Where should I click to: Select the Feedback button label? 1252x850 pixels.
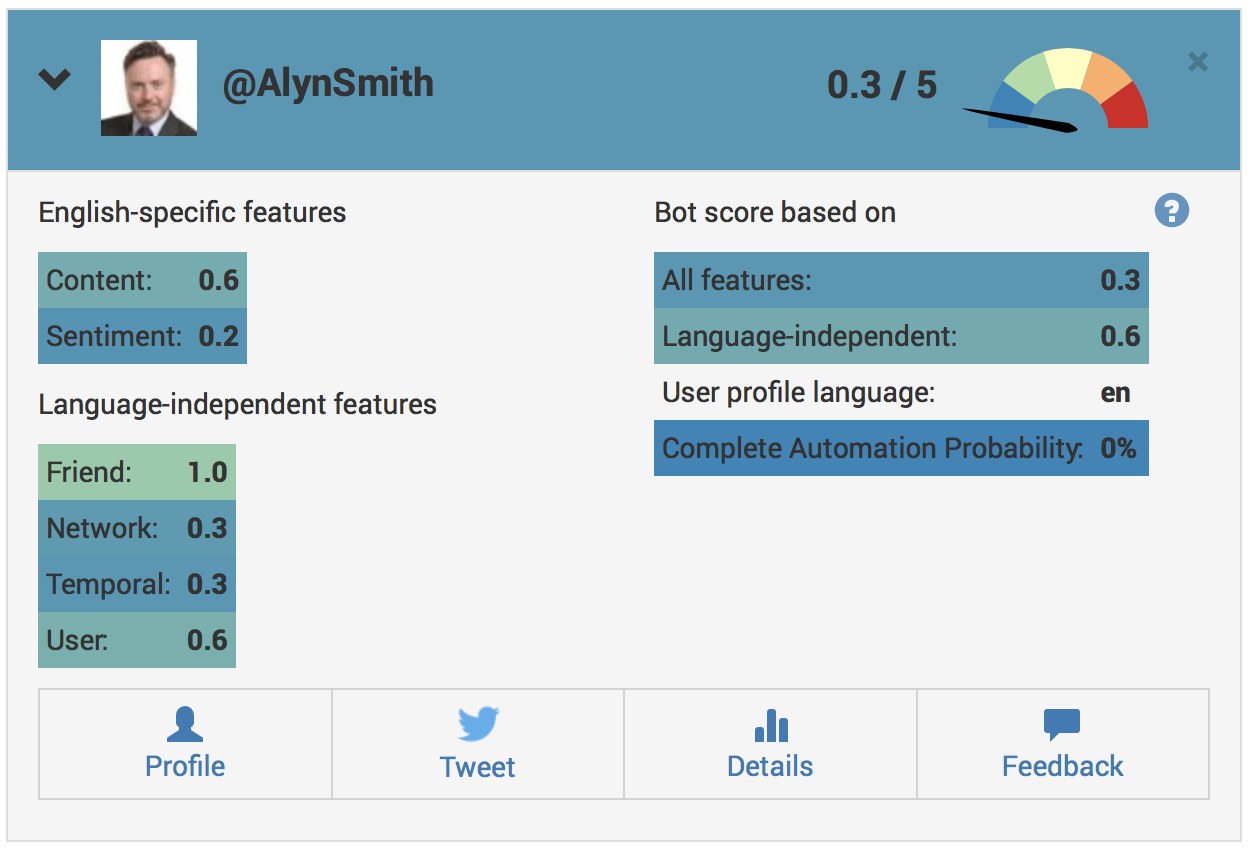click(x=1062, y=767)
